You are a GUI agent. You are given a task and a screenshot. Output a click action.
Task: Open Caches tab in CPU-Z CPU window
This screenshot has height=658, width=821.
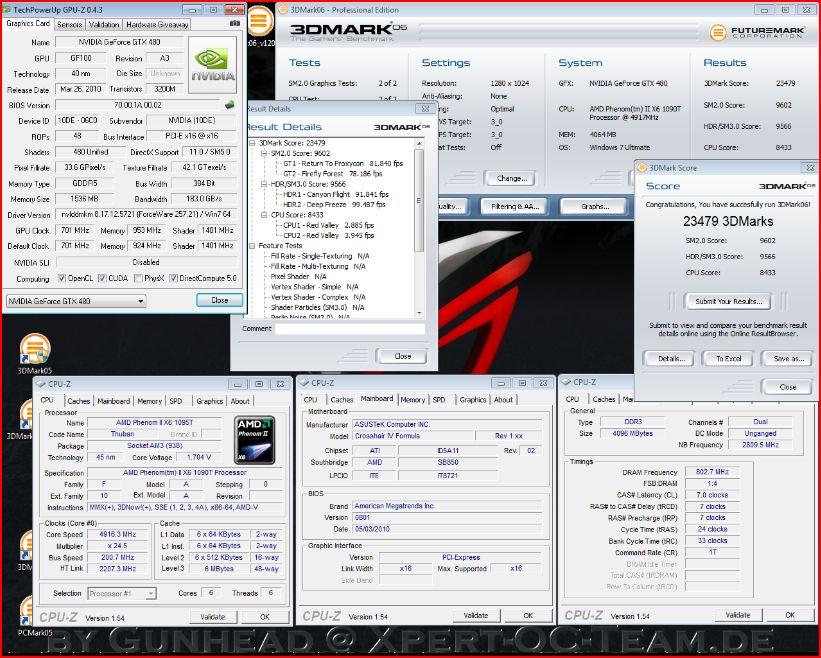pos(79,401)
